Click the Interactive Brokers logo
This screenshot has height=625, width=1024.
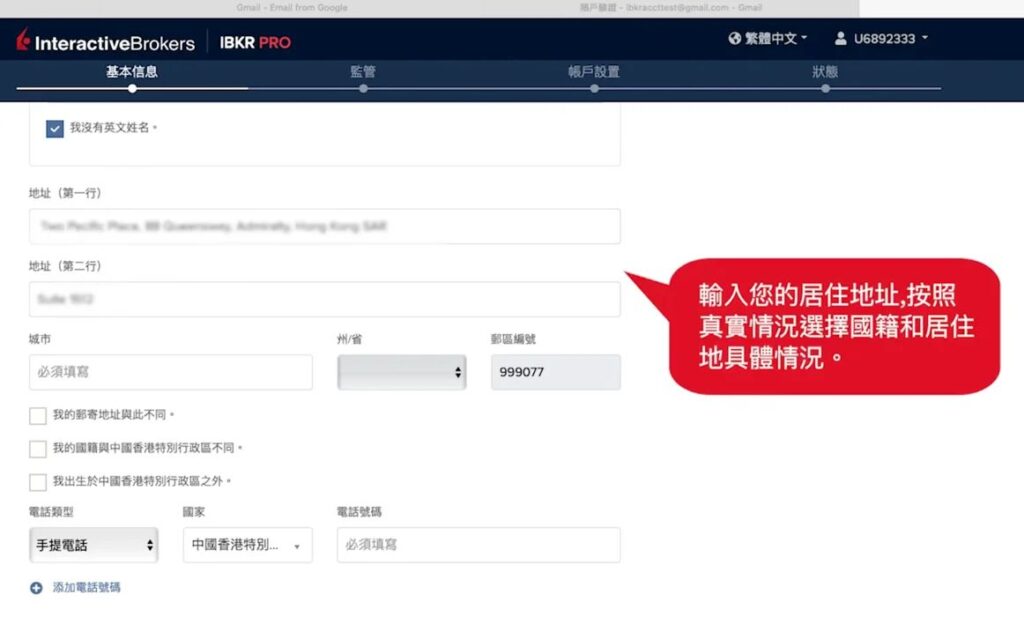105,42
